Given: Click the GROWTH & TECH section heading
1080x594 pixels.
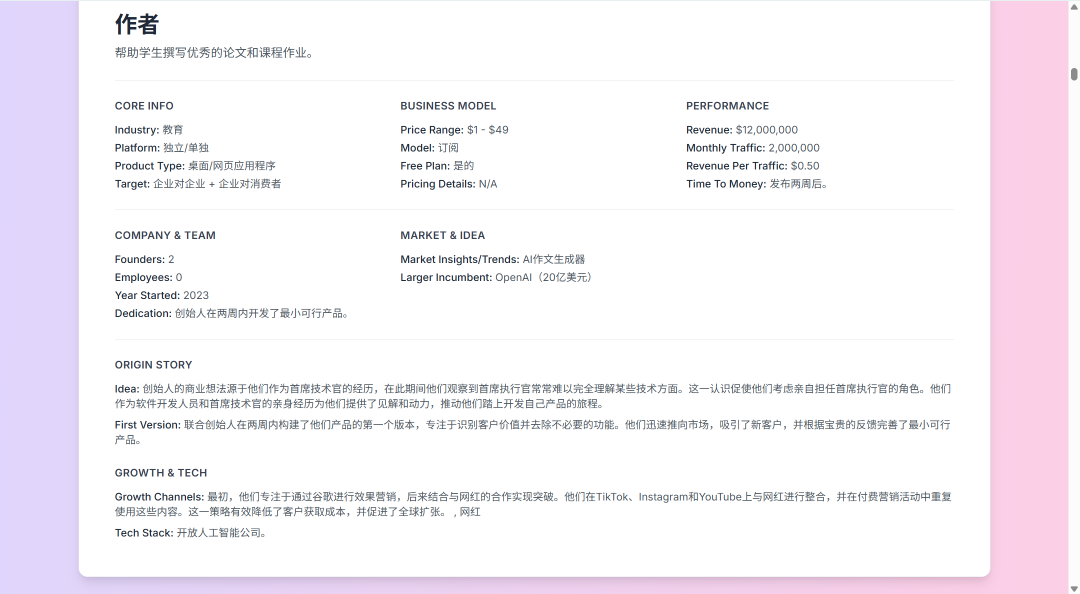Looking at the screenshot, I should [160, 473].
